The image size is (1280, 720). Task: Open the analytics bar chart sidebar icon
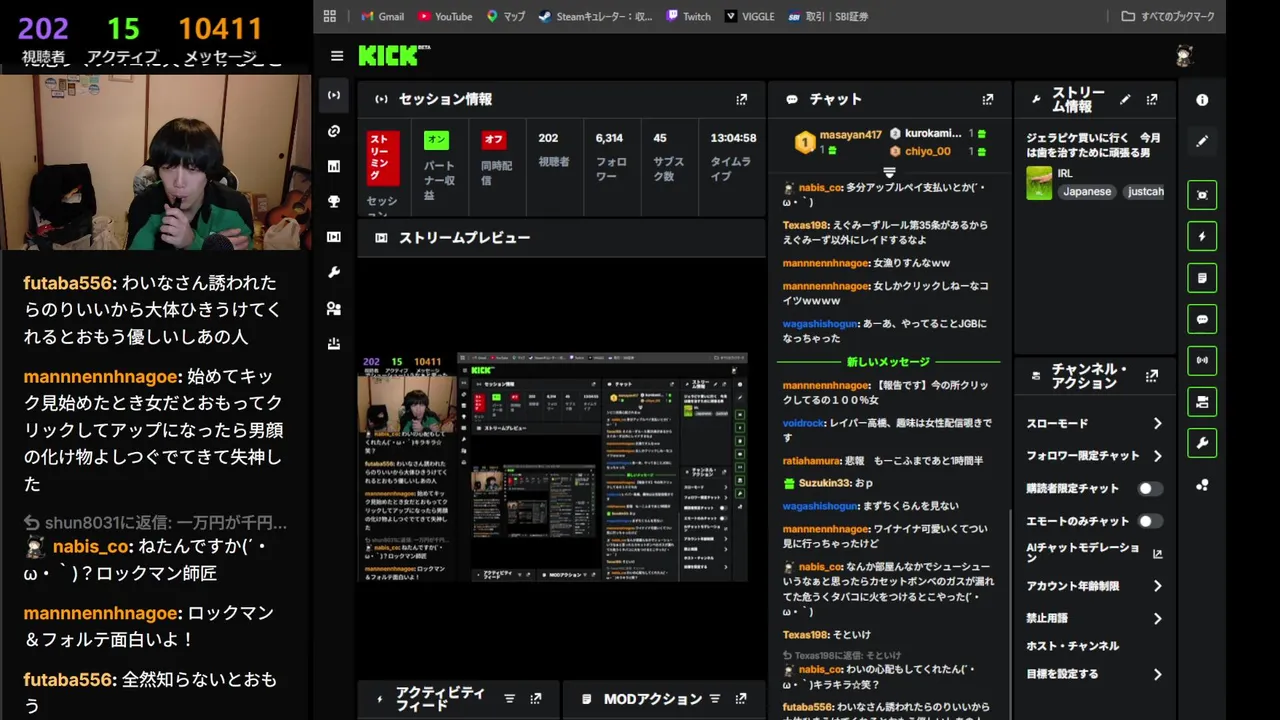tap(334, 166)
